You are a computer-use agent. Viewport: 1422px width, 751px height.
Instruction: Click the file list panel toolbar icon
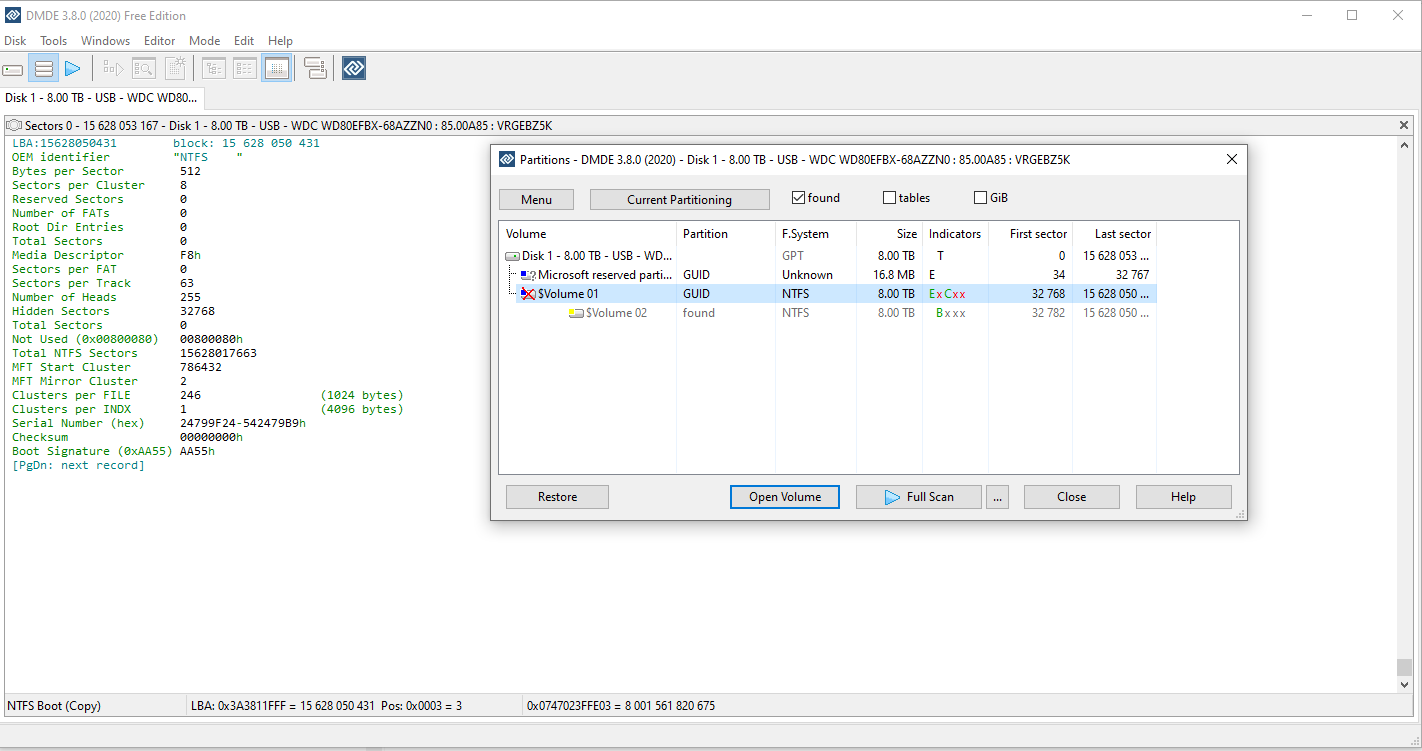tap(245, 69)
